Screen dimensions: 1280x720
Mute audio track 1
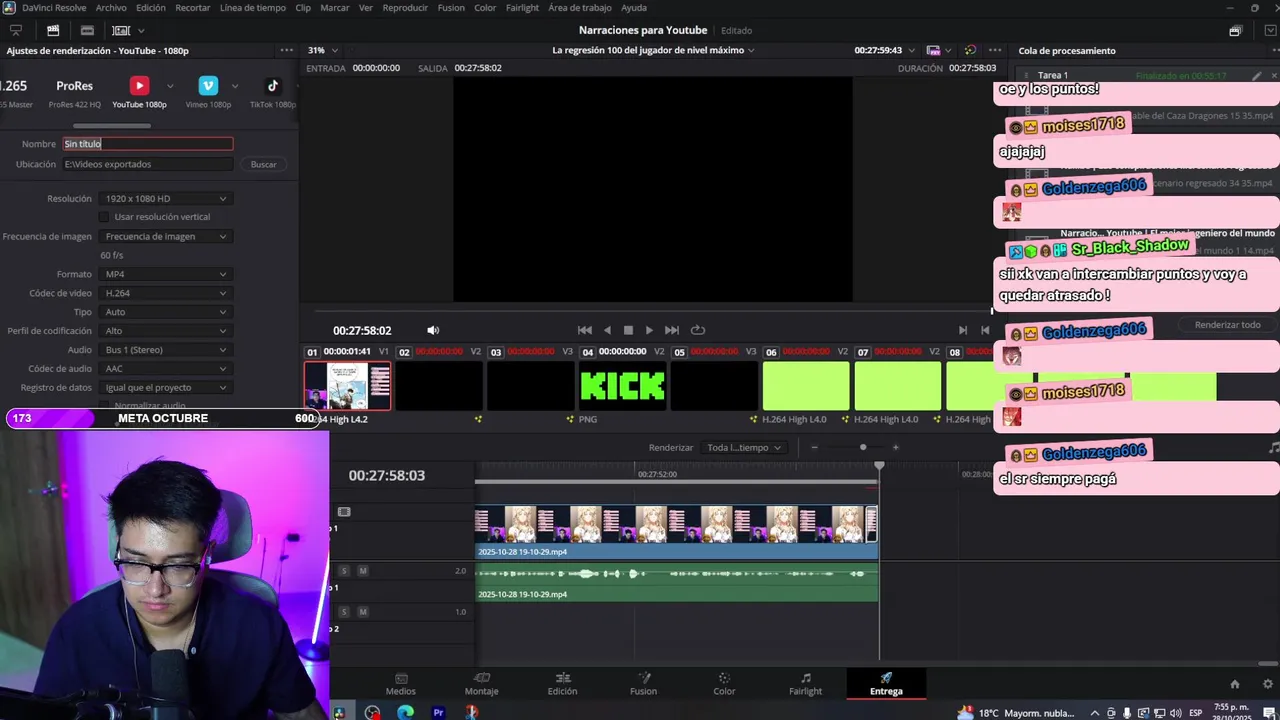(363, 571)
